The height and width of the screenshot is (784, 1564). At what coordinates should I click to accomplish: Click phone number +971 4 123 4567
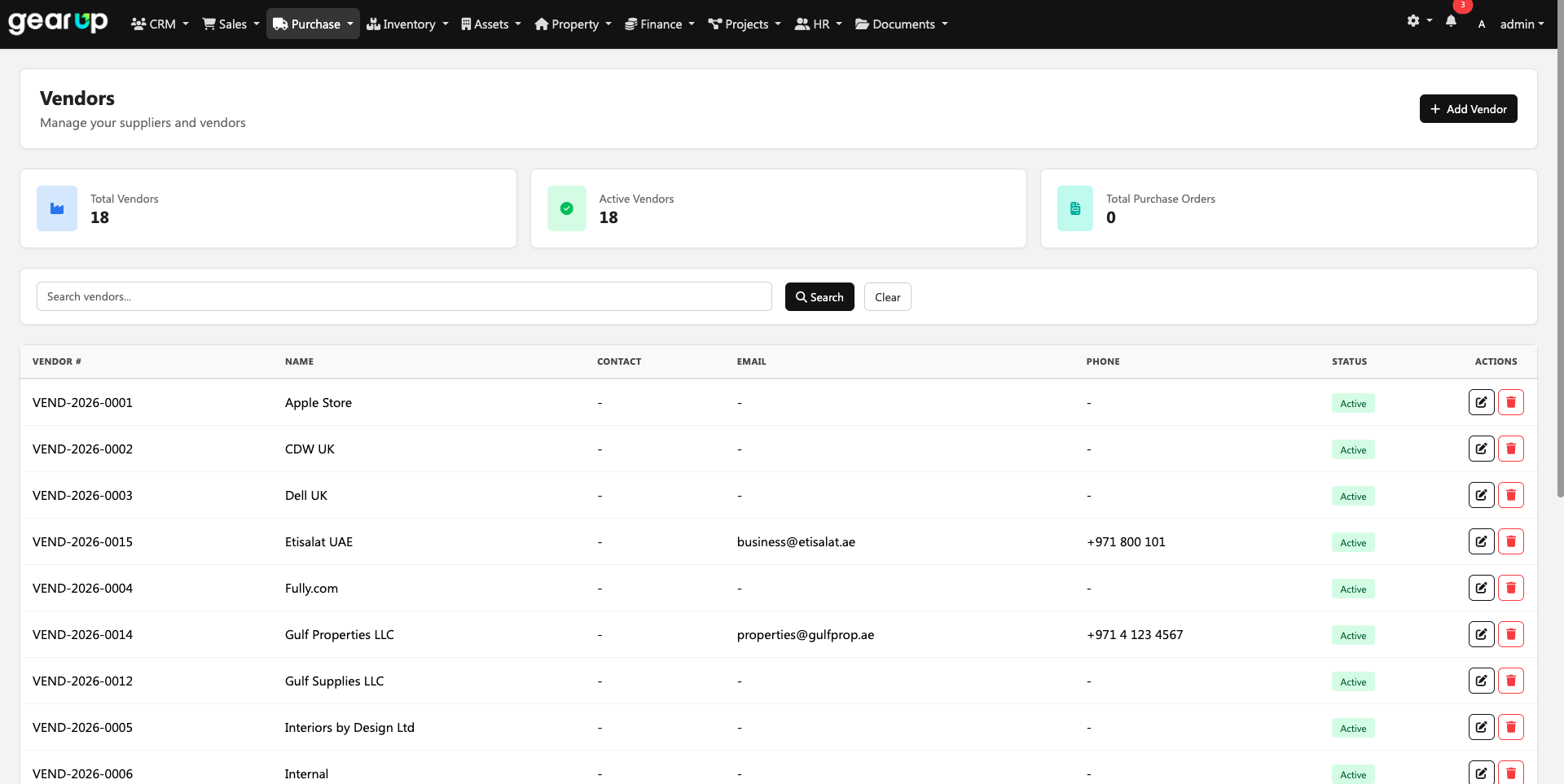(1135, 634)
